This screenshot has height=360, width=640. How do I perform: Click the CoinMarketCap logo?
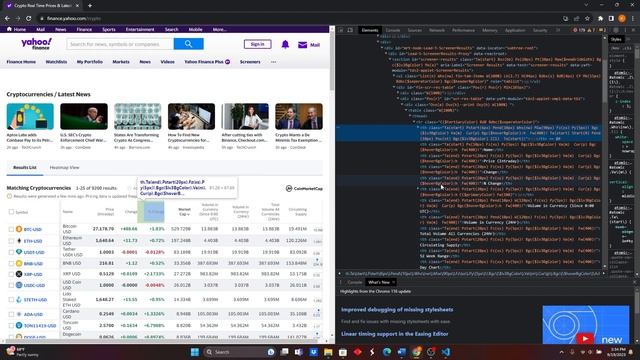pyautogui.click(x=304, y=189)
